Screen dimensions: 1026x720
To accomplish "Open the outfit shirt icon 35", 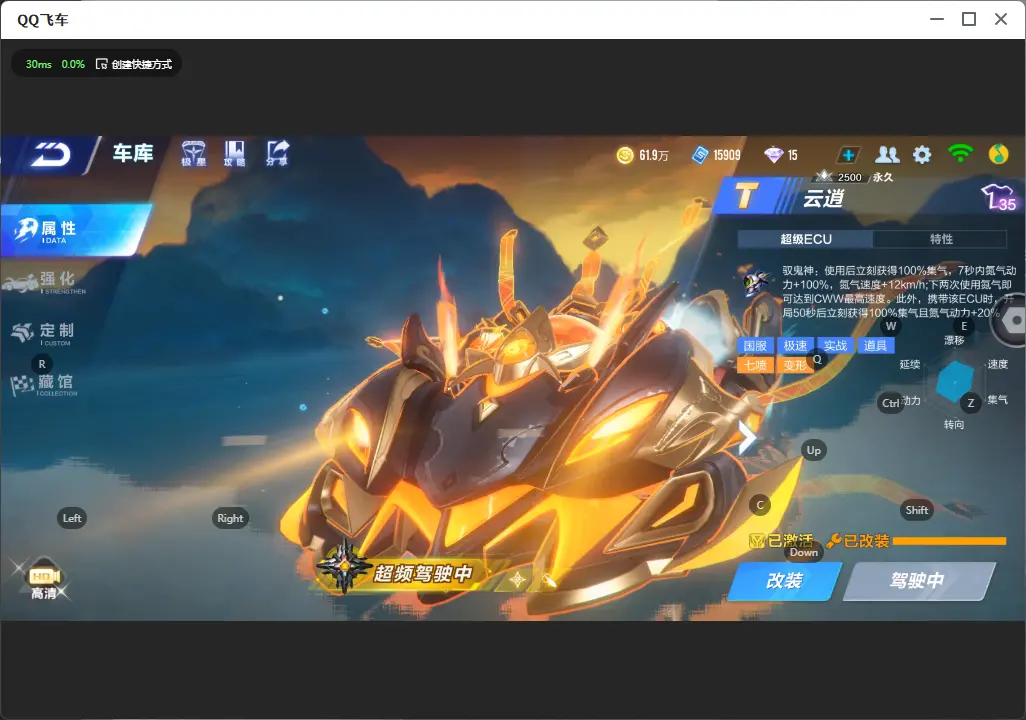I will (x=998, y=197).
